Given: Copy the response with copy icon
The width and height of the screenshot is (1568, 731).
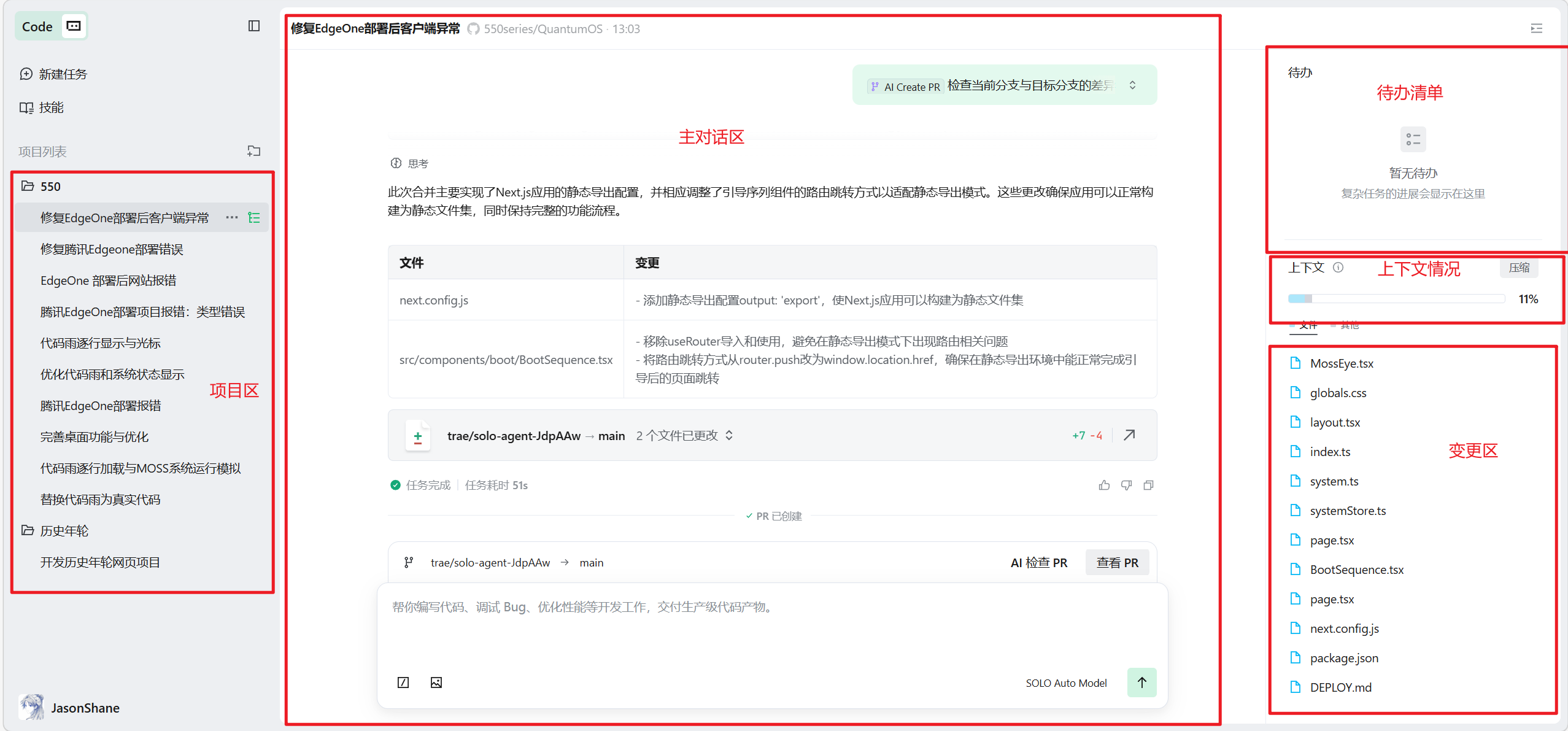Looking at the screenshot, I should point(1148,485).
